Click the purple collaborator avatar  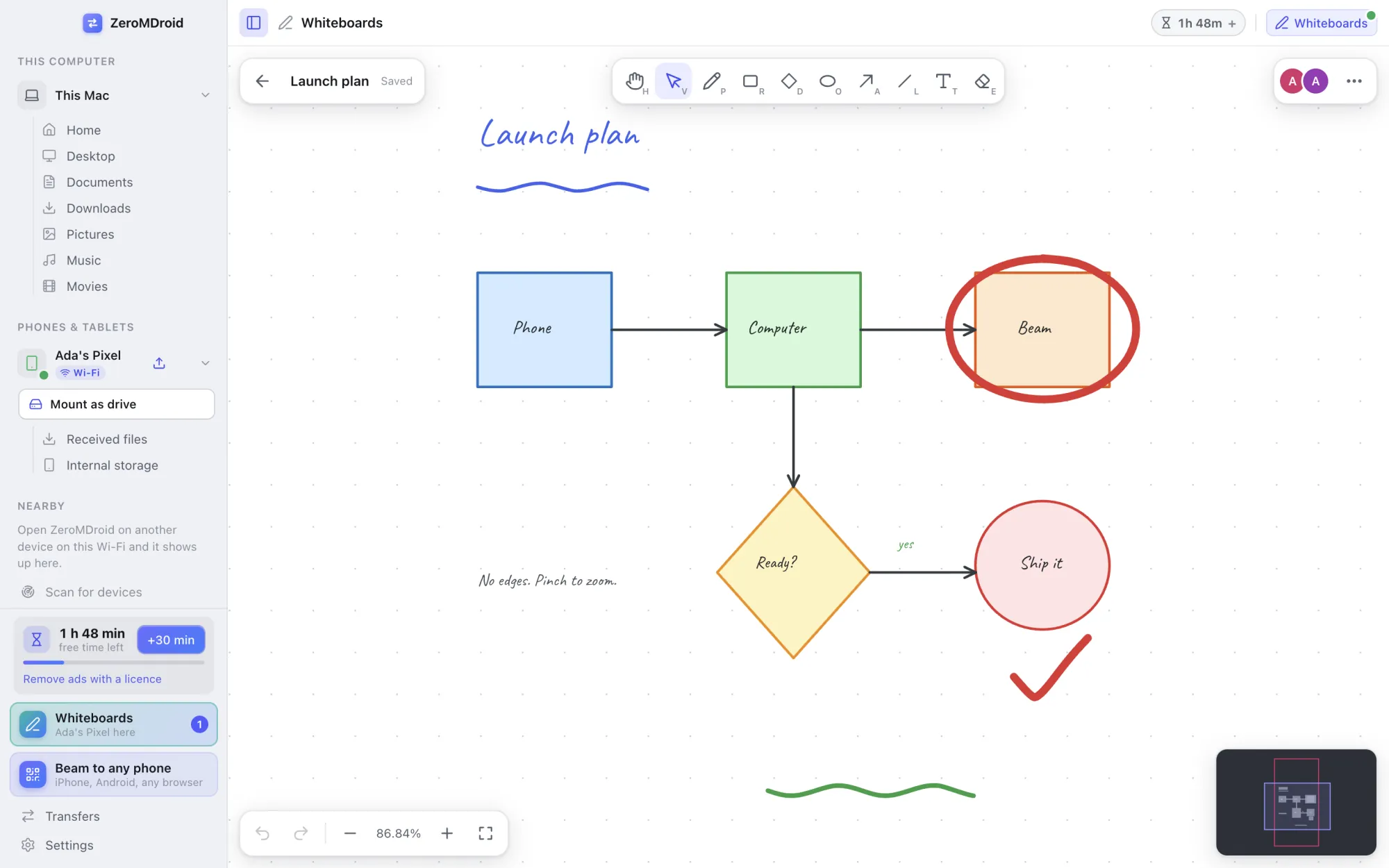click(x=1315, y=81)
